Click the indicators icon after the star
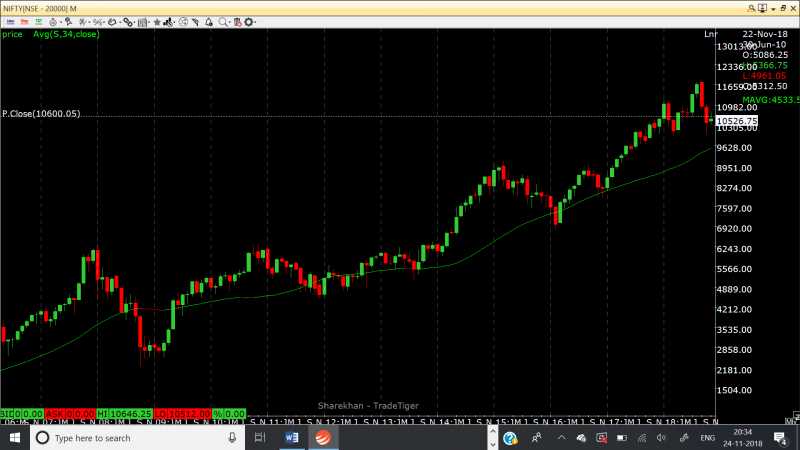Image resolution: width=800 pixels, height=450 pixels. (x=168, y=22)
